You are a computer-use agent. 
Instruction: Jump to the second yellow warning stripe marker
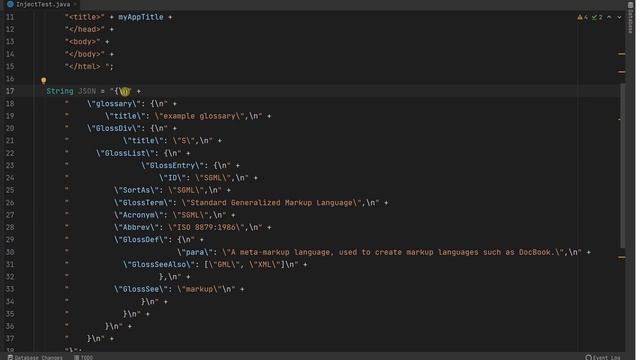[622, 72]
